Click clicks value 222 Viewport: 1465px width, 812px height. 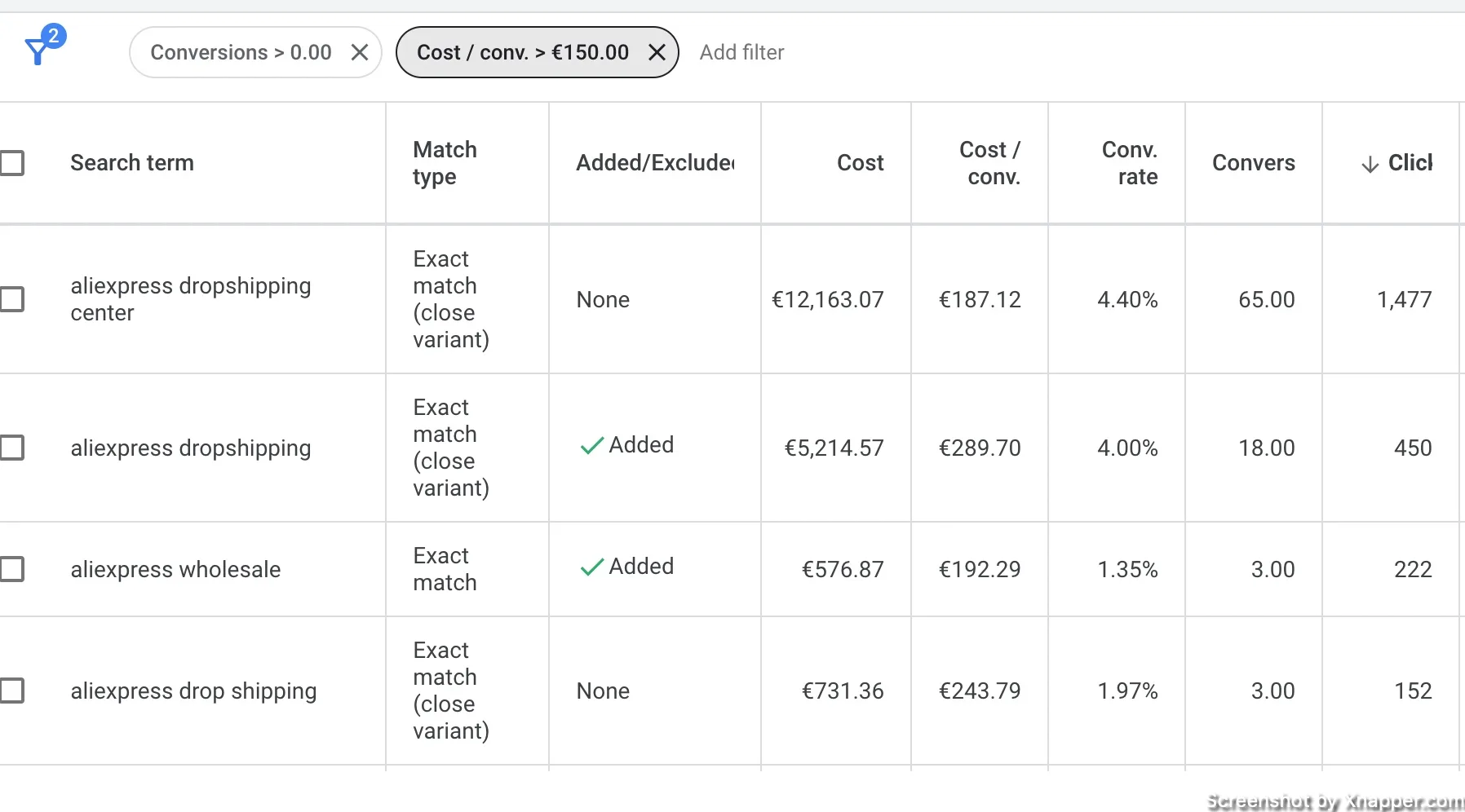[1413, 569]
